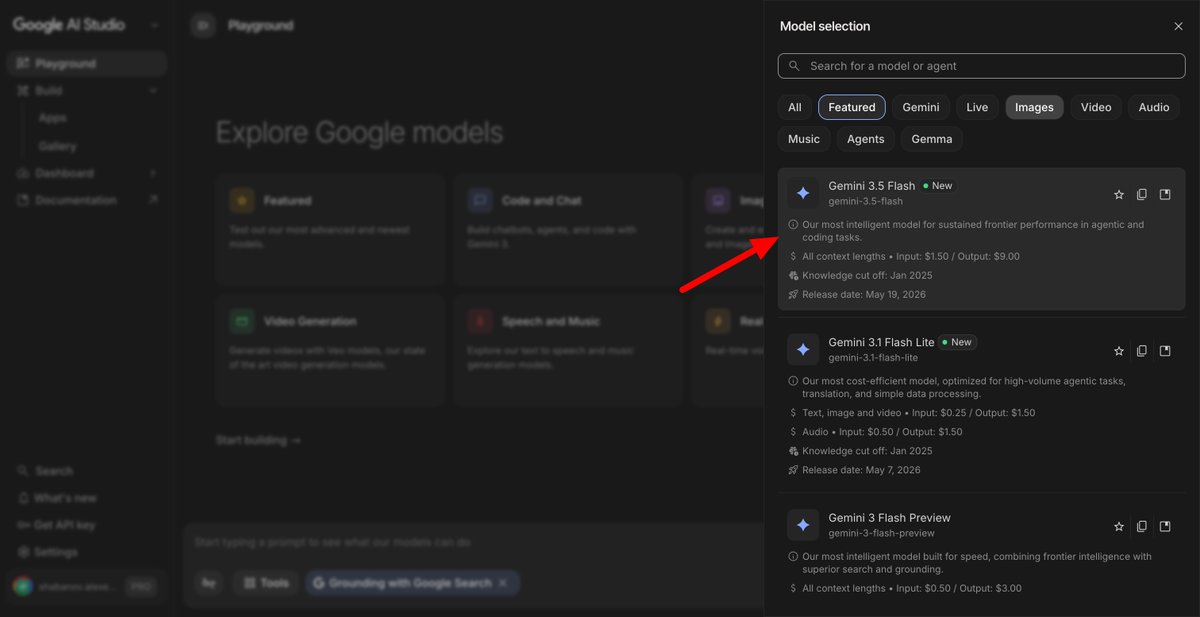This screenshot has width=1200, height=617.
Task: Click the 'Audio • Input: $0.50 / Output: $1.50' line
Action: 882,432
